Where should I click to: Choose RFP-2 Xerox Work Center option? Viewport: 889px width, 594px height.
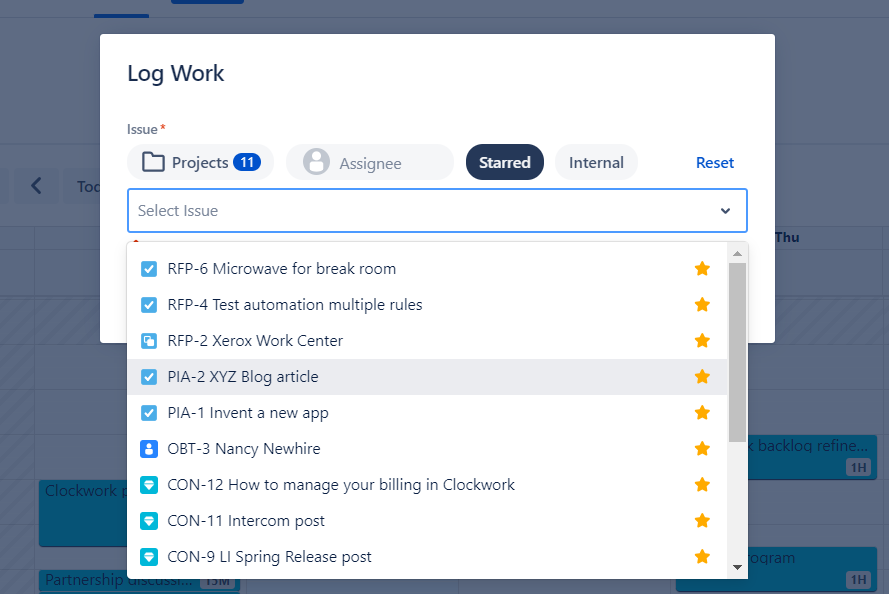coord(255,341)
